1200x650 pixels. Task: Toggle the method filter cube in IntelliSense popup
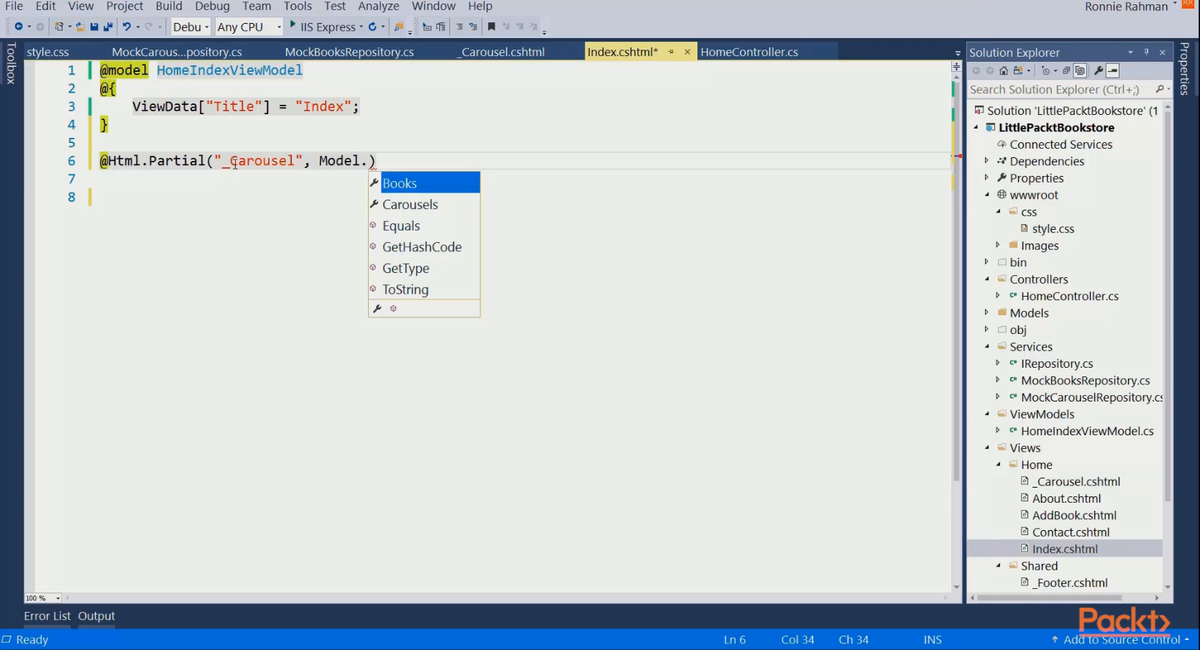[393, 308]
